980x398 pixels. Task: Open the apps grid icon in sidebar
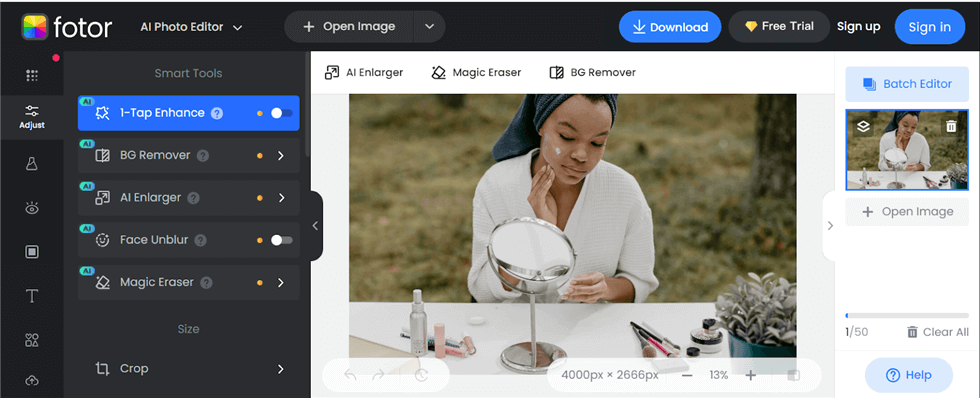pos(32,76)
